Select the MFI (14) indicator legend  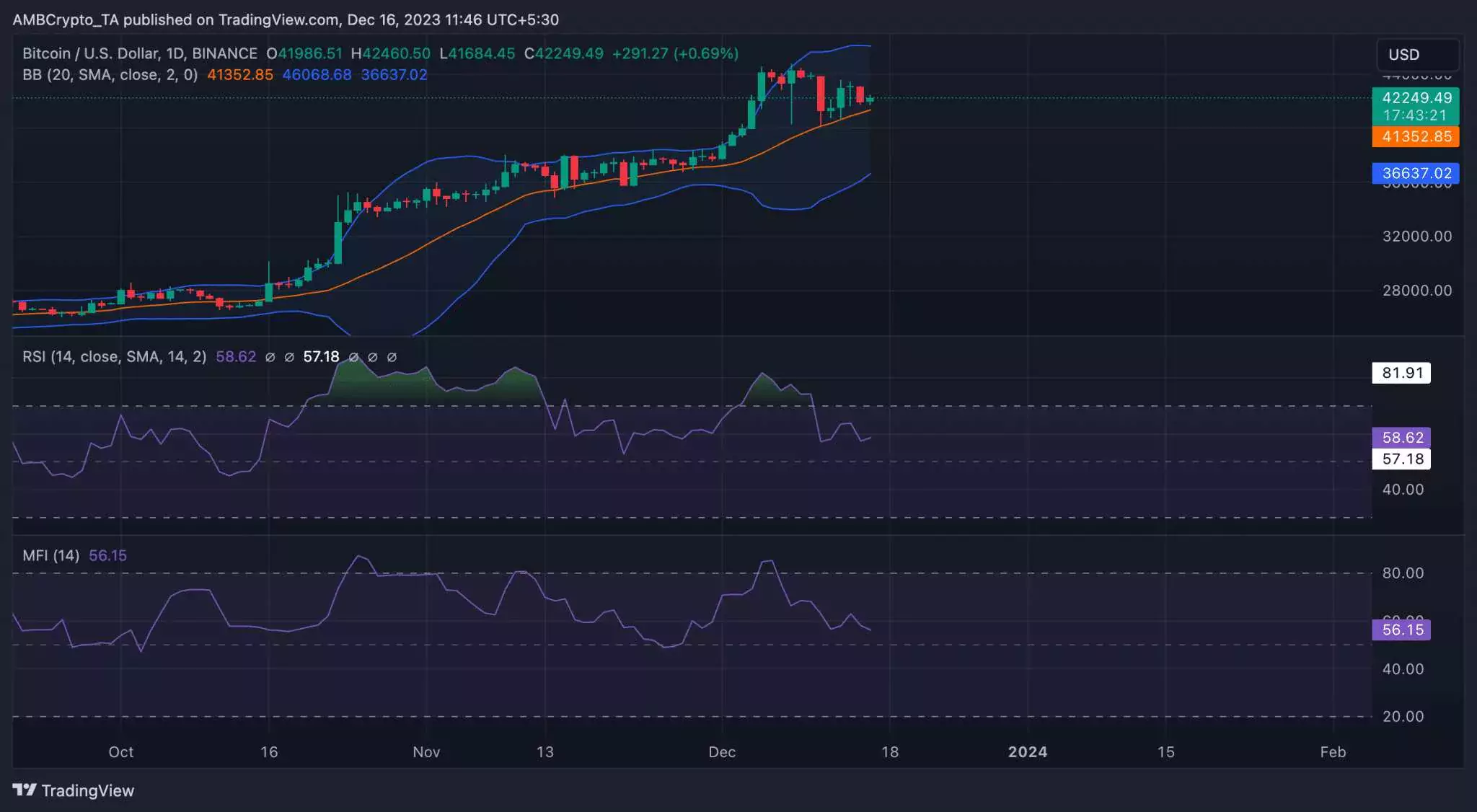[51, 556]
